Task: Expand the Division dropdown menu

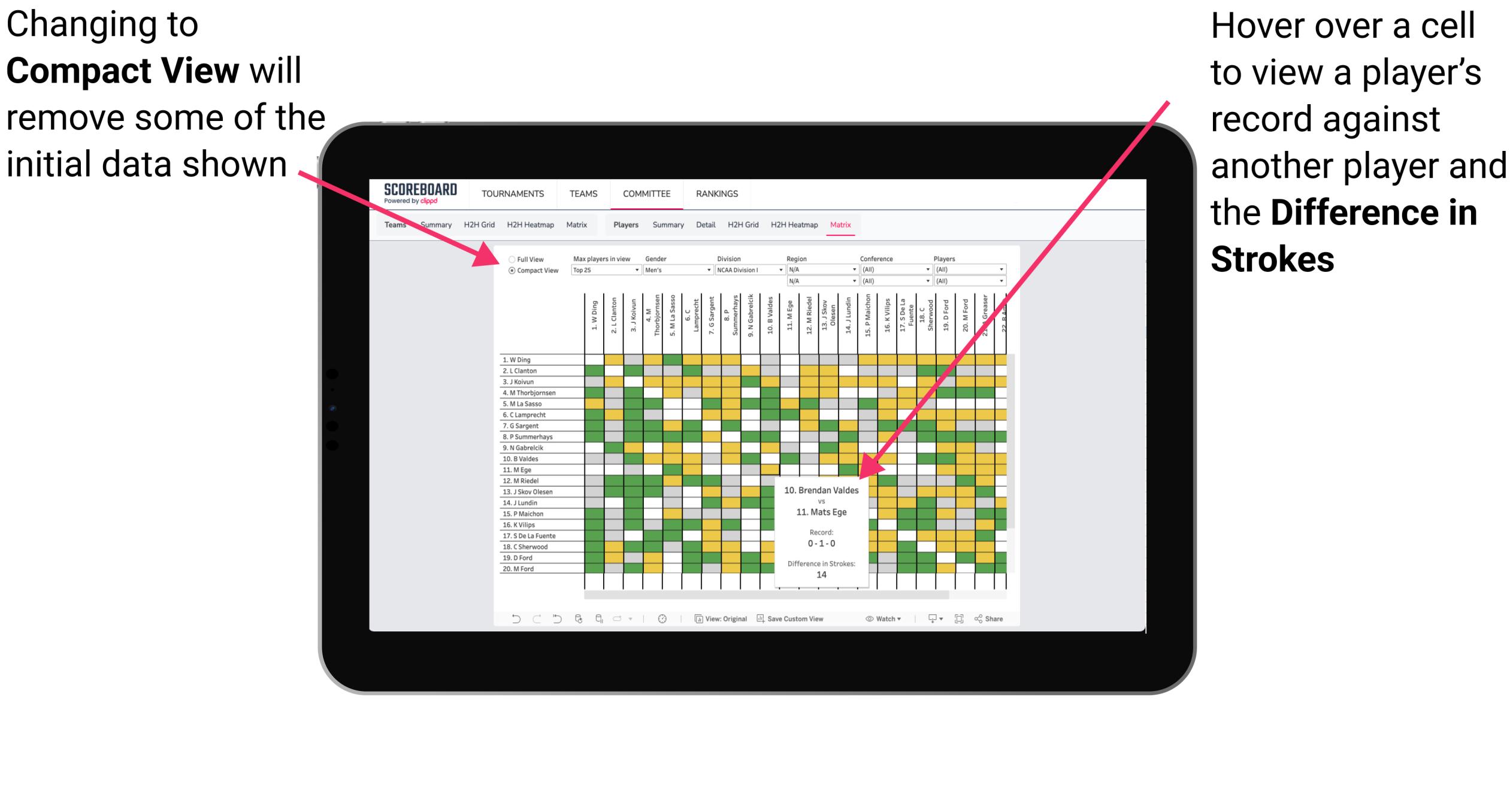Action: tap(786, 271)
